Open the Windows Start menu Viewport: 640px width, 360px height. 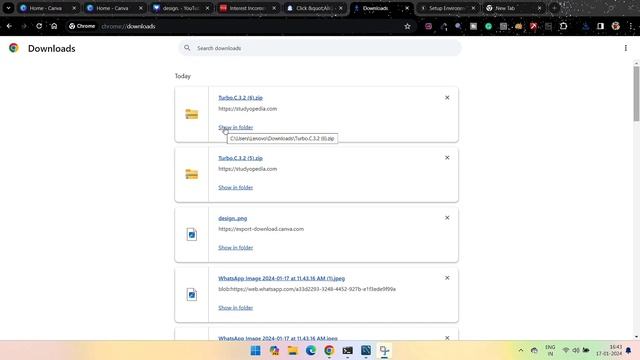[x=256, y=351]
